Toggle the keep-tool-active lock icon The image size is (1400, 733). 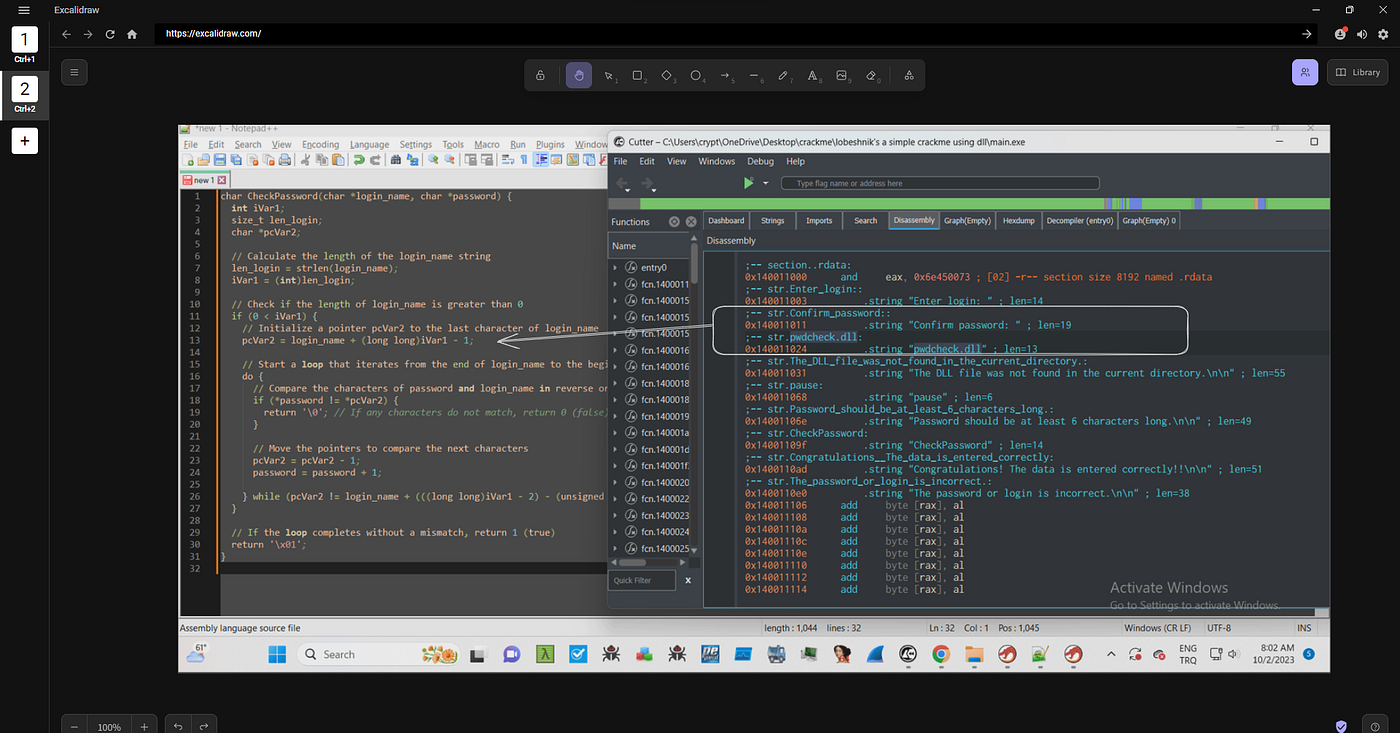540,75
